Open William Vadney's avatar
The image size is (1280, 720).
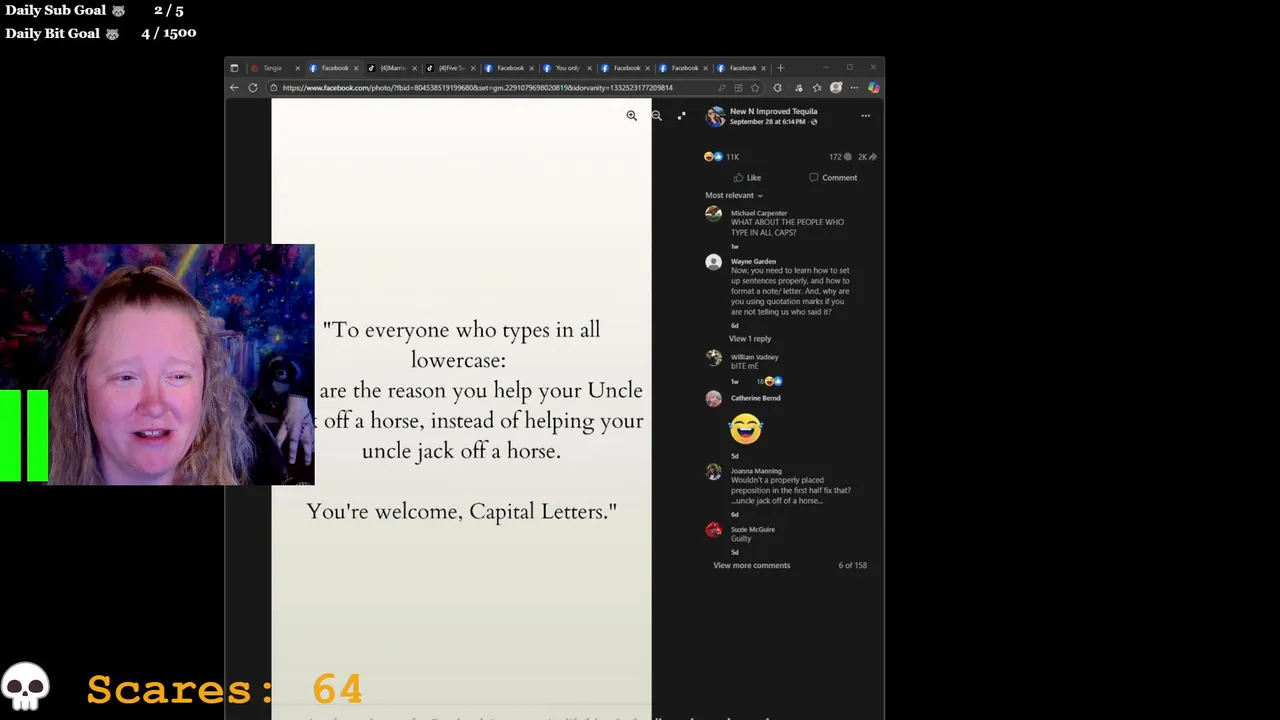[x=713, y=358]
